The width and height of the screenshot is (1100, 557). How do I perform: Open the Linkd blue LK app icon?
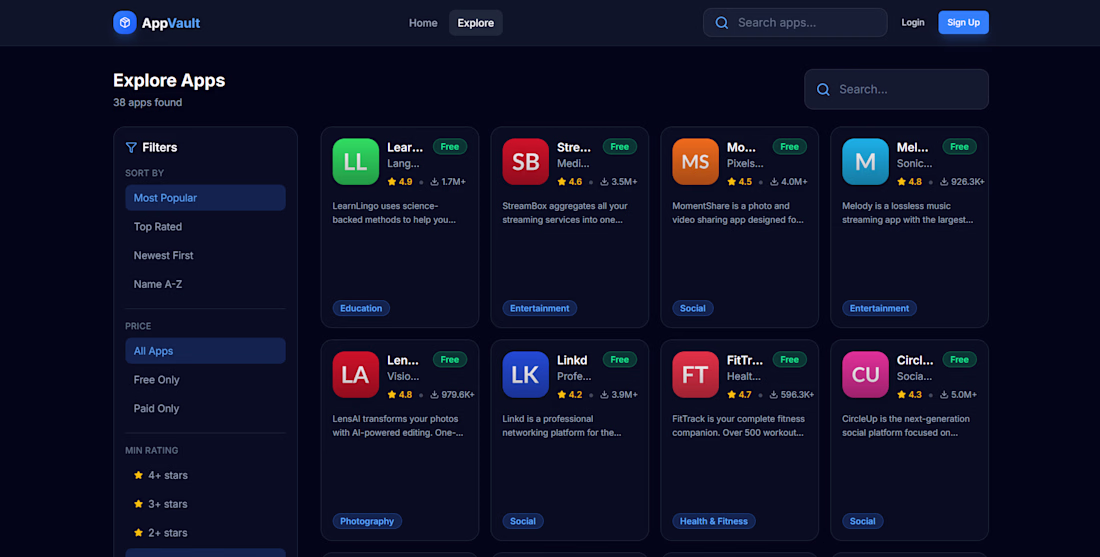pos(525,375)
